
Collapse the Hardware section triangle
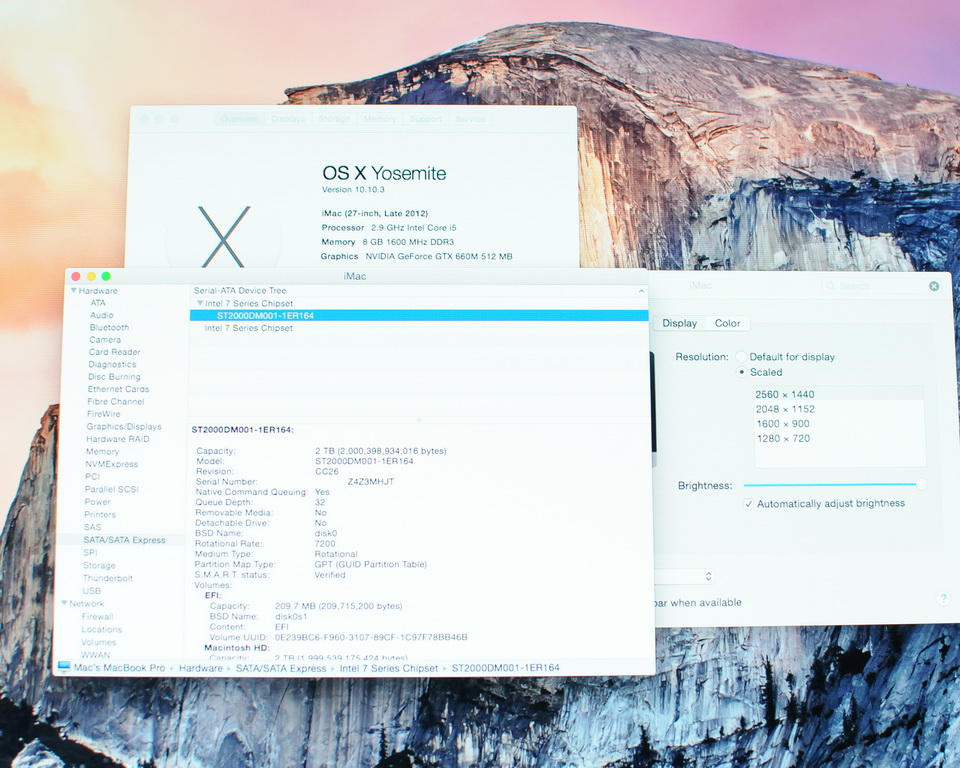point(73,290)
